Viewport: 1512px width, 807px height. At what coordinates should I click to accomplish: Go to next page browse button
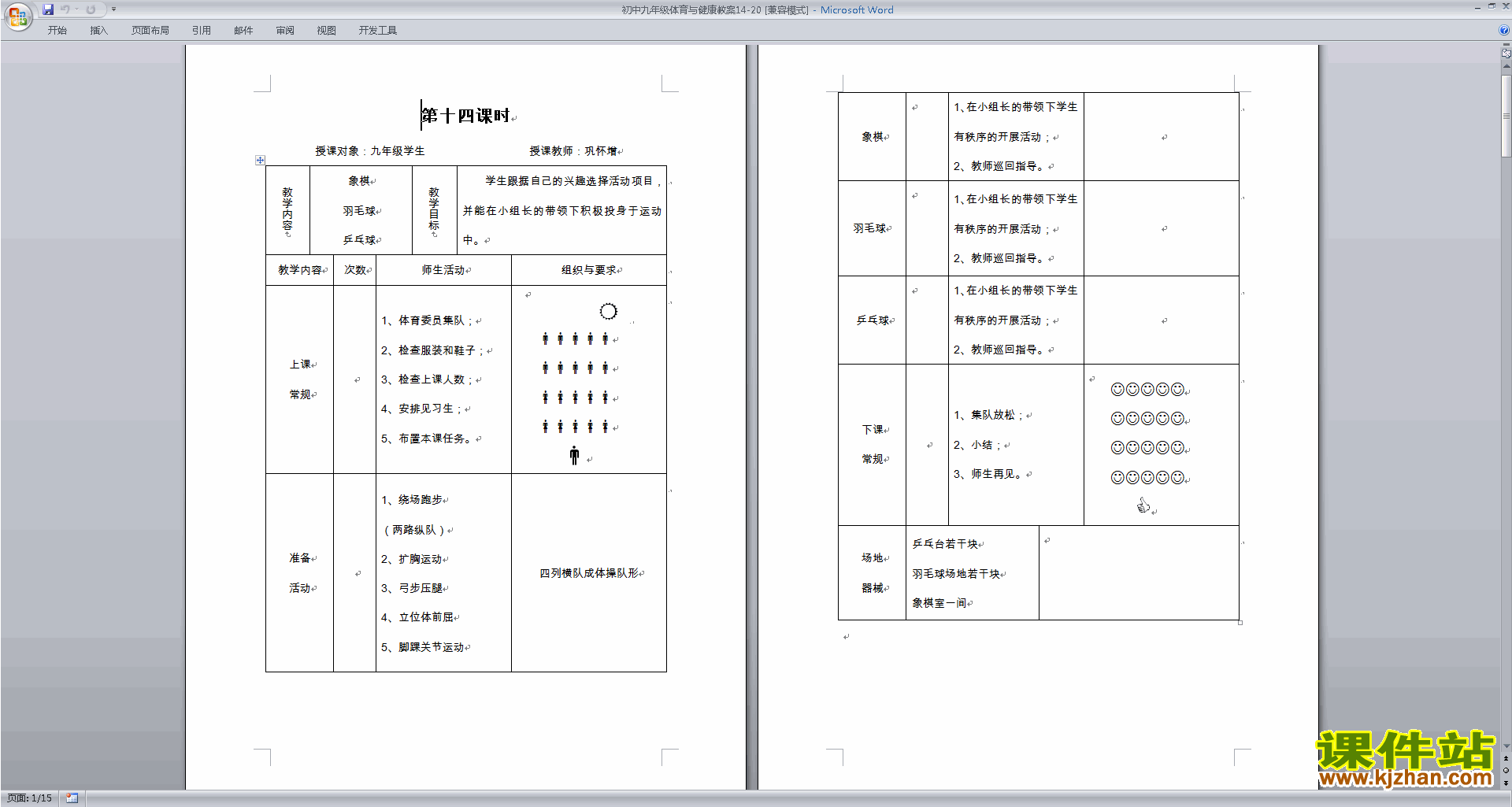1506,783
